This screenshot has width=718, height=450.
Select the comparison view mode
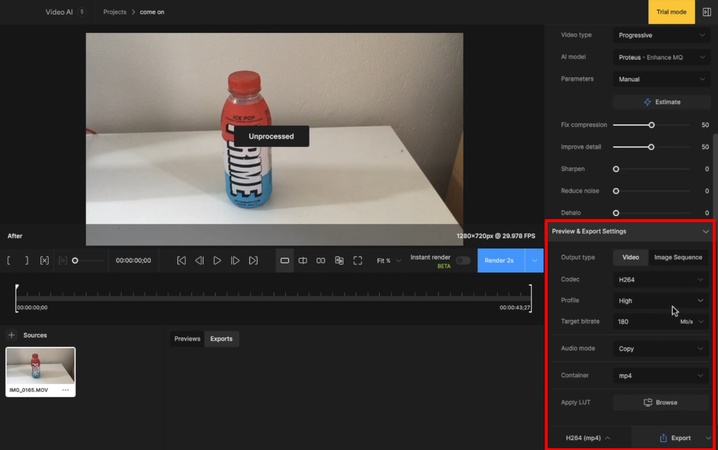tap(339, 260)
